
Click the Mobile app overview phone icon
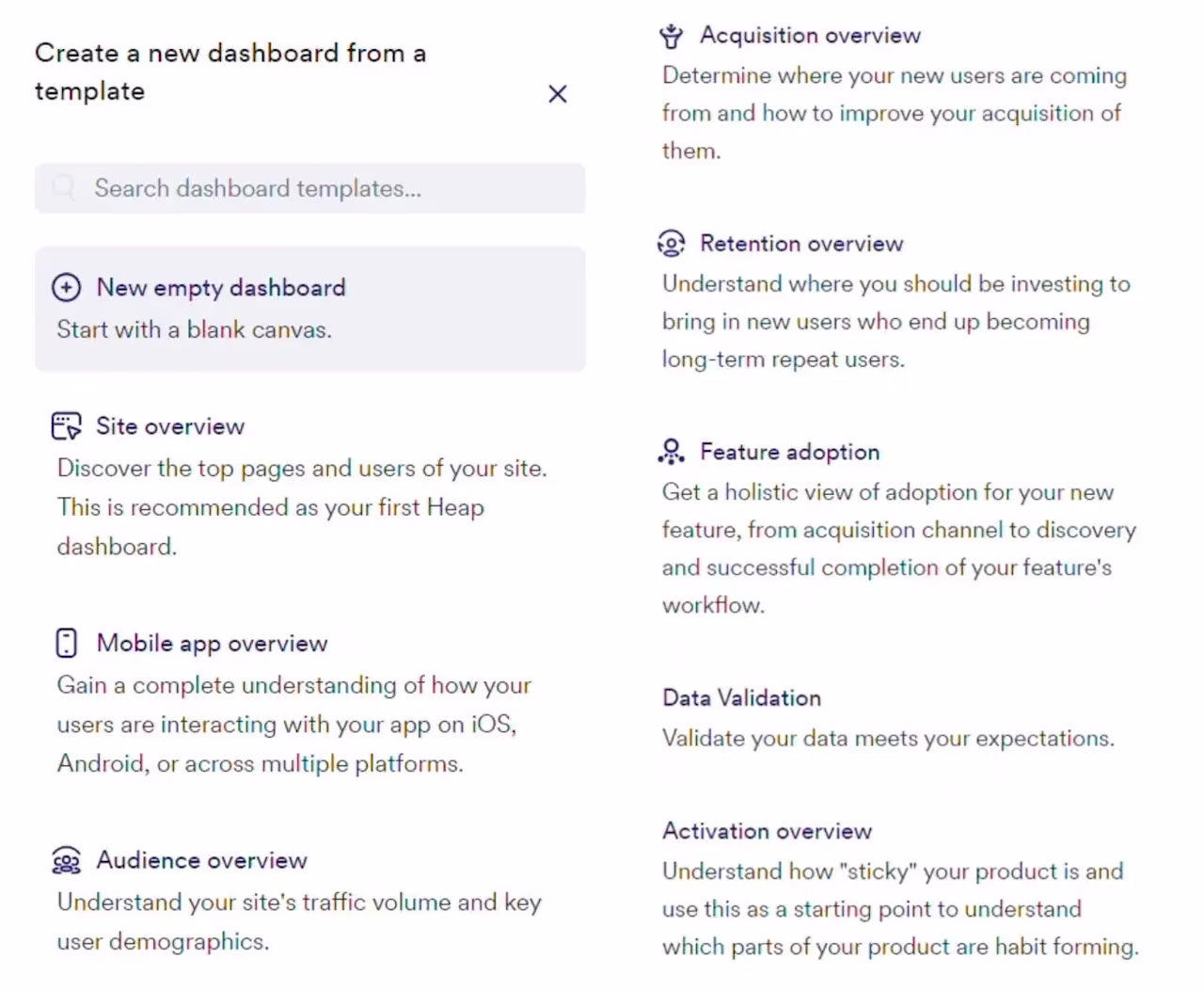pyautogui.click(x=66, y=643)
